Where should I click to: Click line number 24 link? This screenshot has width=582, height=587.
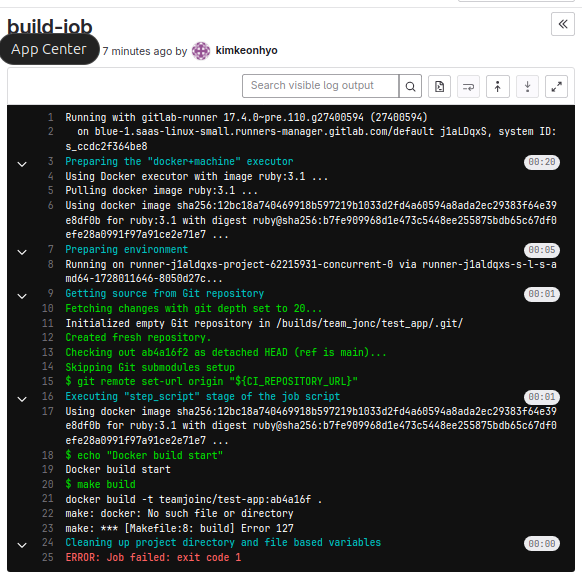click(x=48, y=543)
